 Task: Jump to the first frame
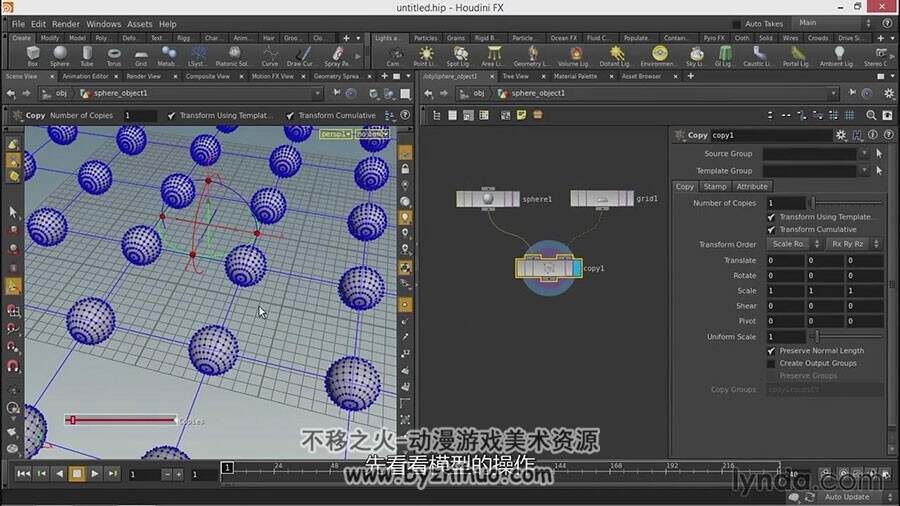(x=23, y=474)
